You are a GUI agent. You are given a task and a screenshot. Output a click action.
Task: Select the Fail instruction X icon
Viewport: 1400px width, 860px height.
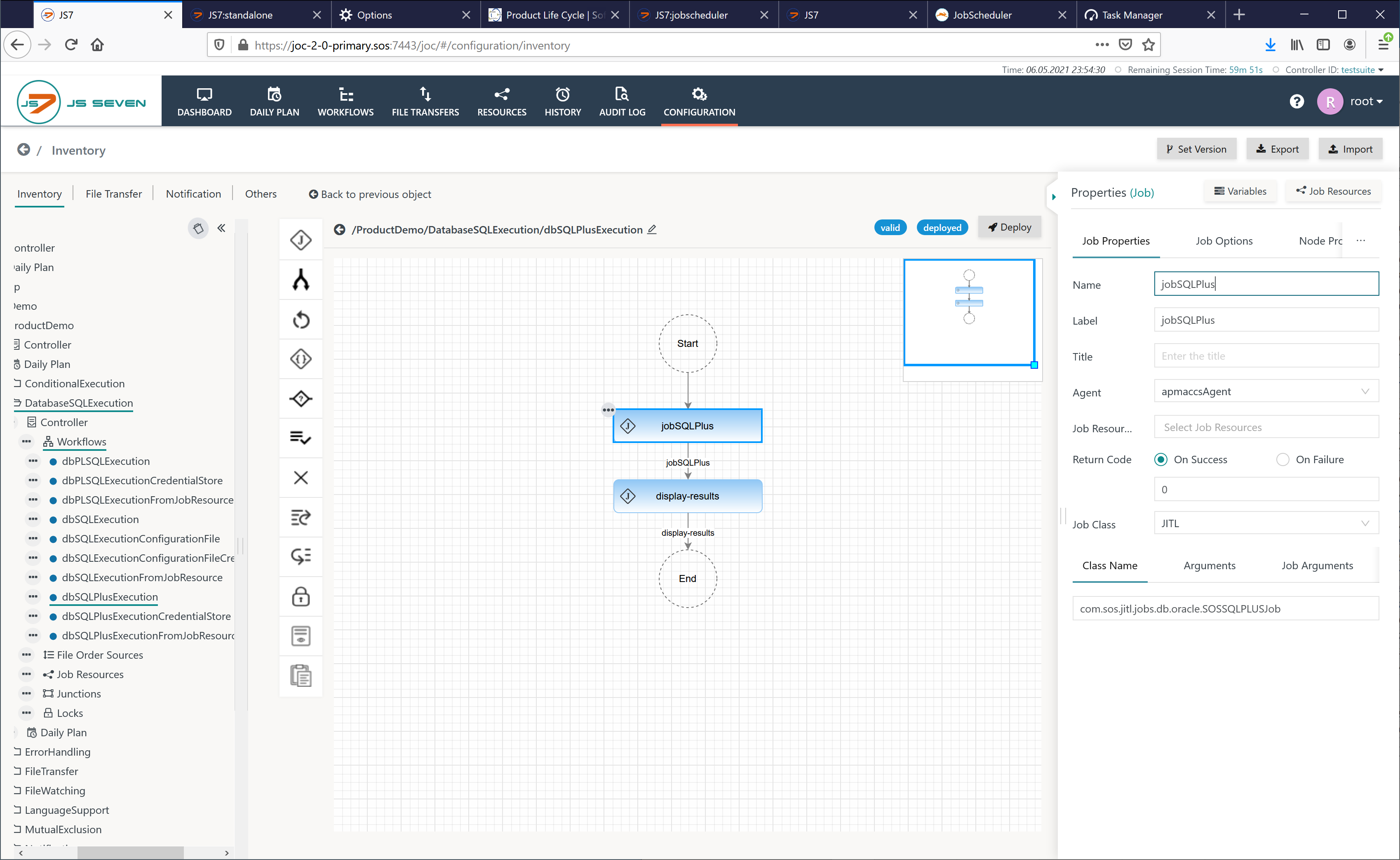[301, 477]
